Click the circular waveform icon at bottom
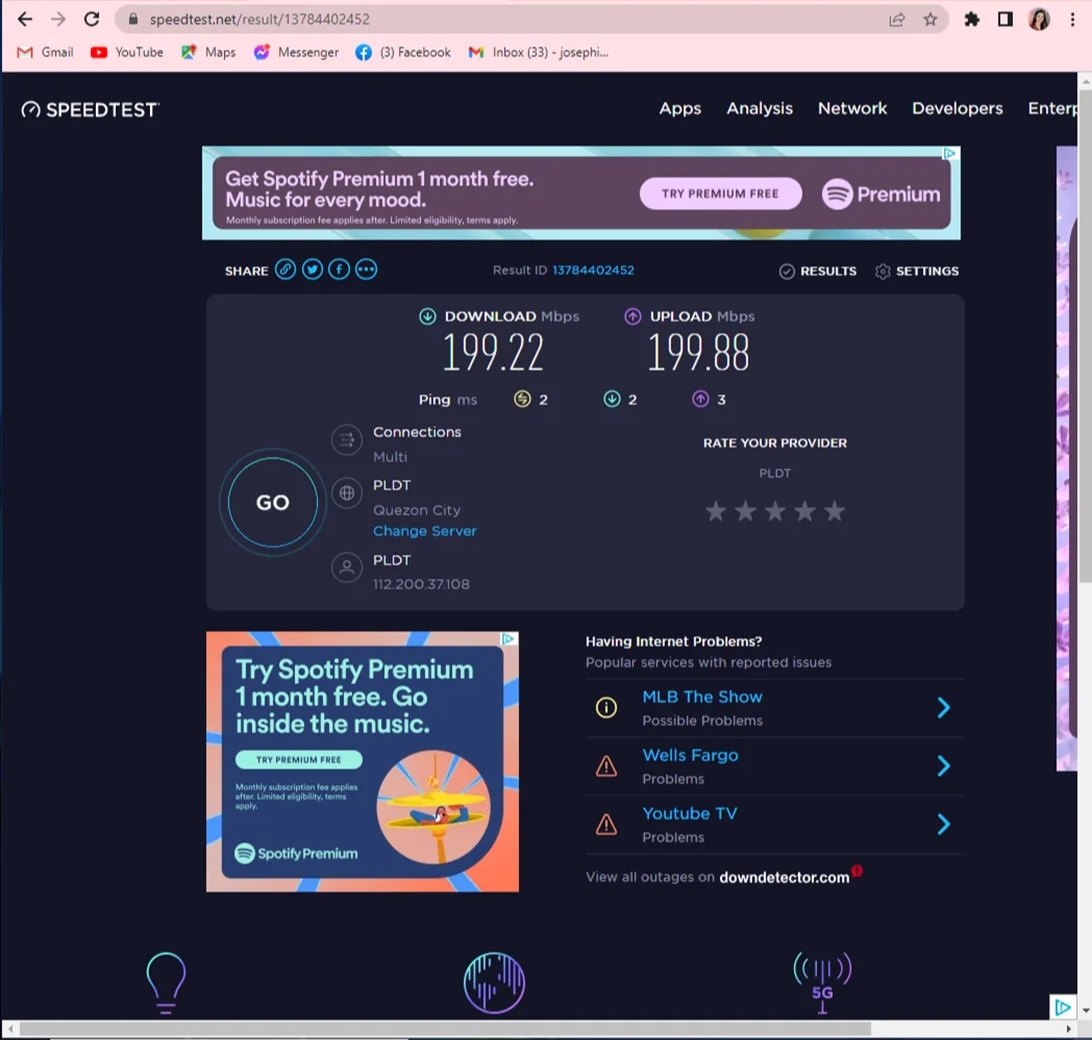Viewport: 1092px width, 1040px height. (494, 982)
